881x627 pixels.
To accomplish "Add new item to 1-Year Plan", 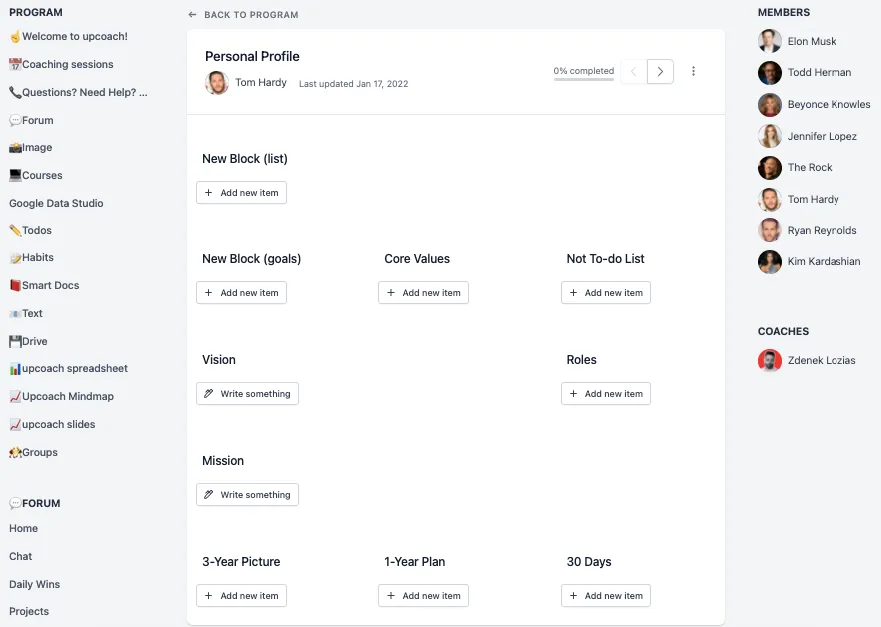I will click(423, 596).
